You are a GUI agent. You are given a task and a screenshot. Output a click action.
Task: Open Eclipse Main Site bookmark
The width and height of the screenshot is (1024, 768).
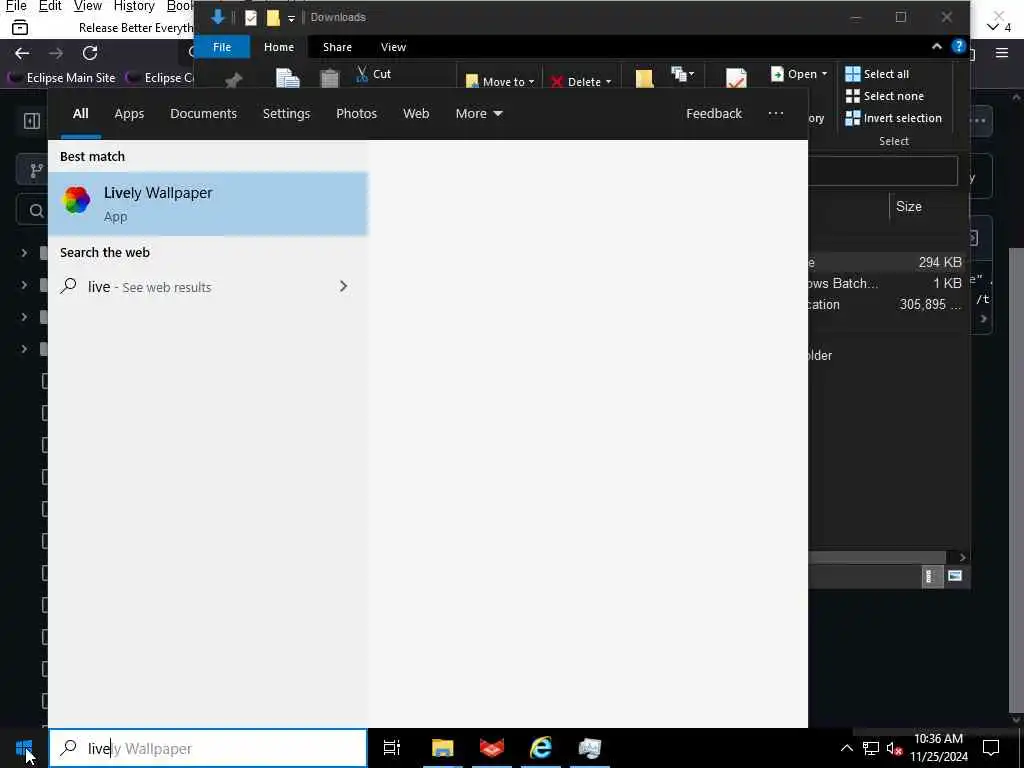coord(62,78)
